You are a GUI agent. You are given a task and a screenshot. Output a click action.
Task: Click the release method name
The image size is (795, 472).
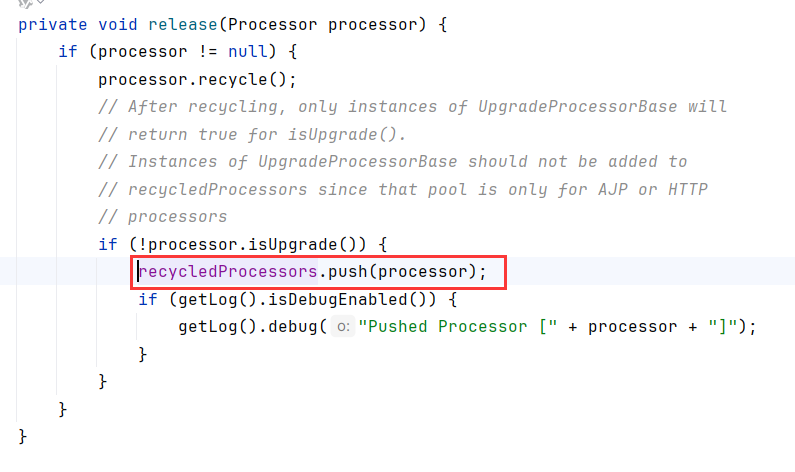[183, 25]
